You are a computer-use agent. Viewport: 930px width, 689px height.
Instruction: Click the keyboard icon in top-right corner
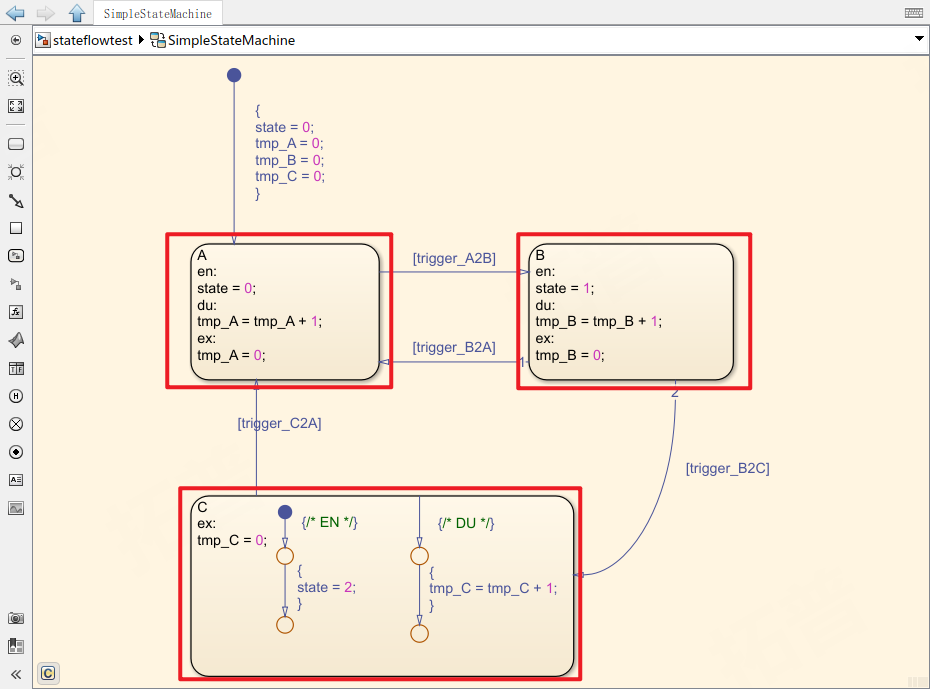[x=913, y=13]
